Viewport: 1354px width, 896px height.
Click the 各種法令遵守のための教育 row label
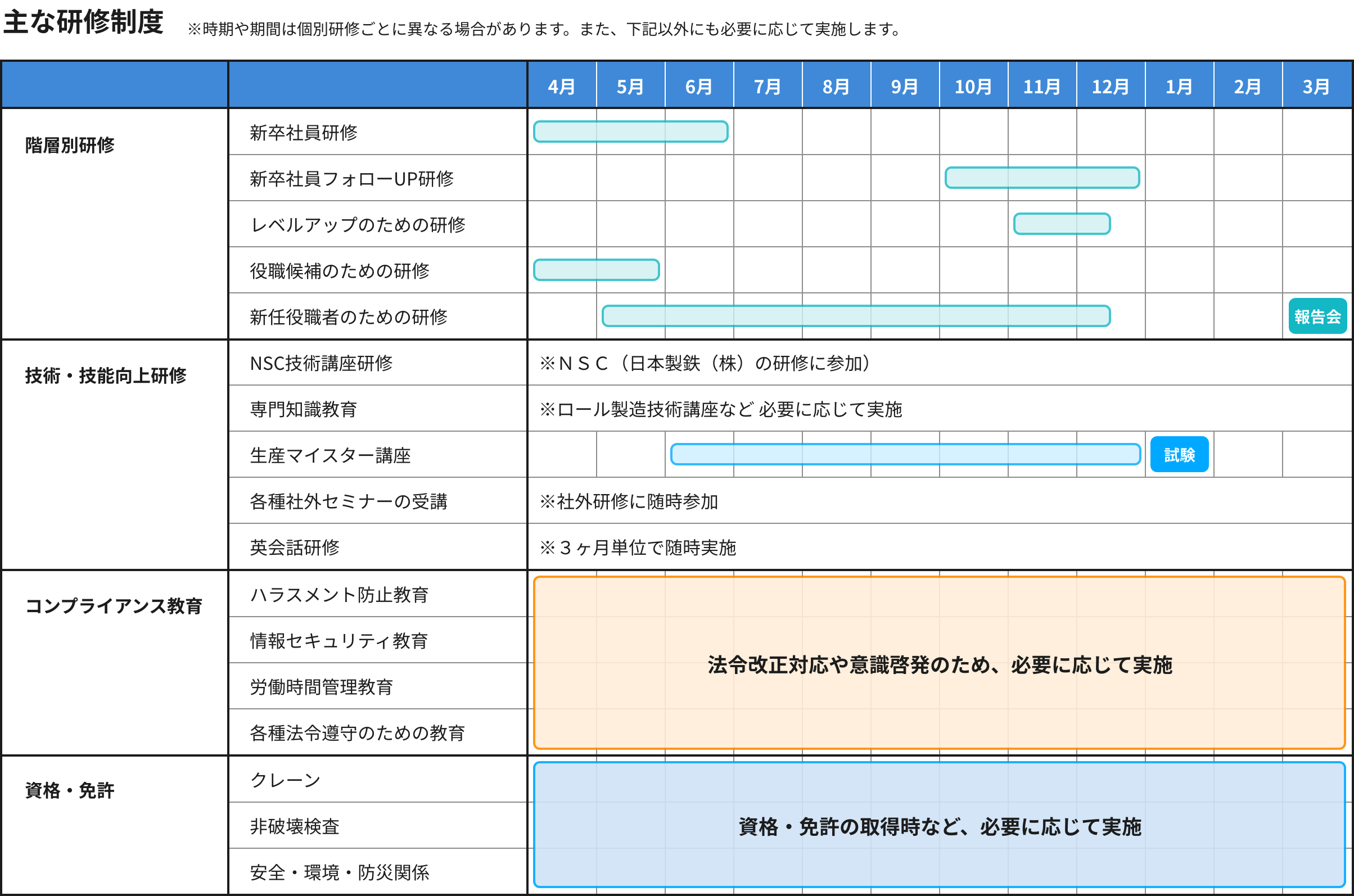click(x=358, y=732)
